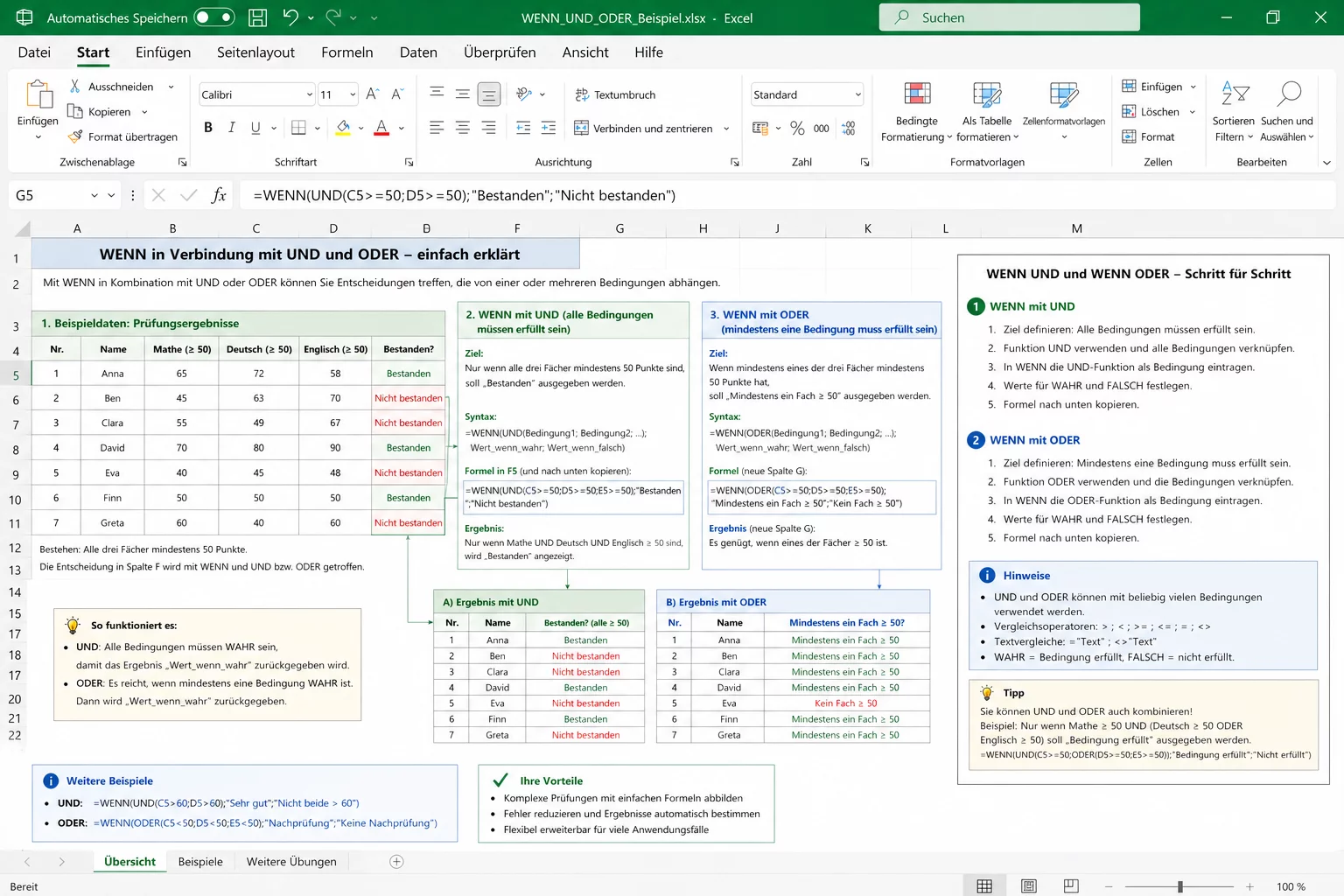Click the Suchen search box
The width and height of the screenshot is (1344, 896).
tap(1009, 17)
